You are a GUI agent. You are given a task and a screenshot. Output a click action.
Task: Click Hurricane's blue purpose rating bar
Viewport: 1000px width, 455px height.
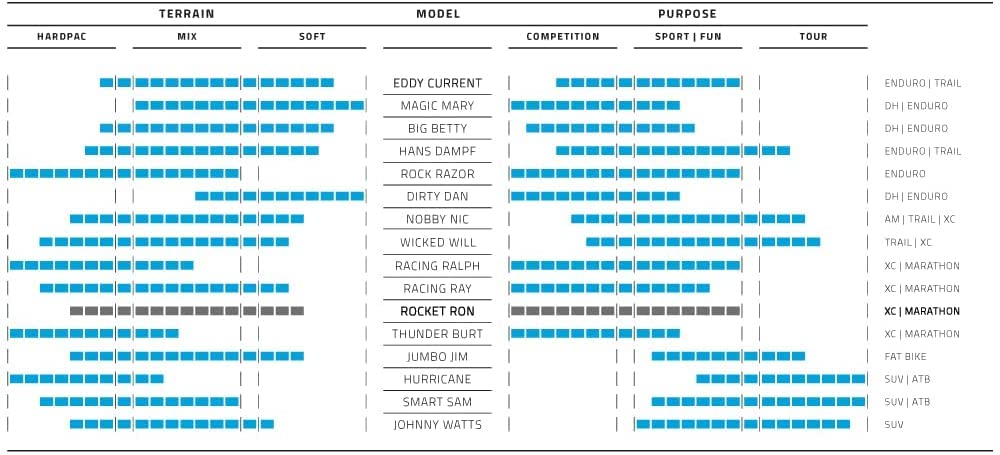point(780,379)
